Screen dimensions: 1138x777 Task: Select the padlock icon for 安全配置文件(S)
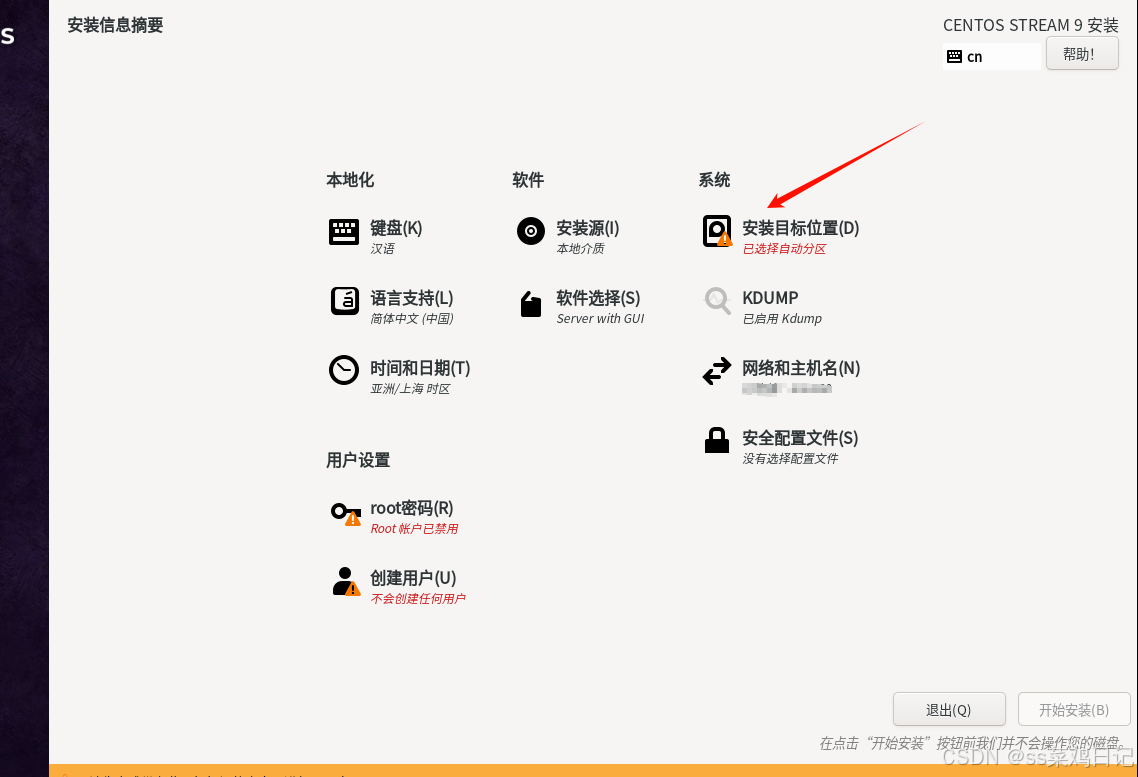(716, 440)
